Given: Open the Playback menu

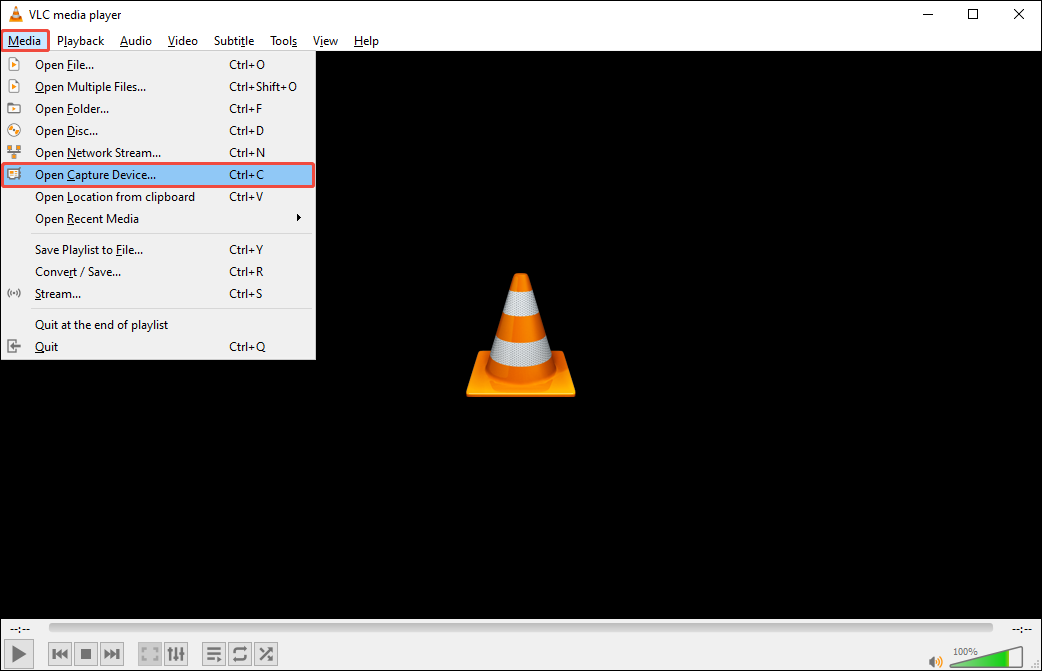Looking at the screenshot, I should pyautogui.click(x=80, y=40).
